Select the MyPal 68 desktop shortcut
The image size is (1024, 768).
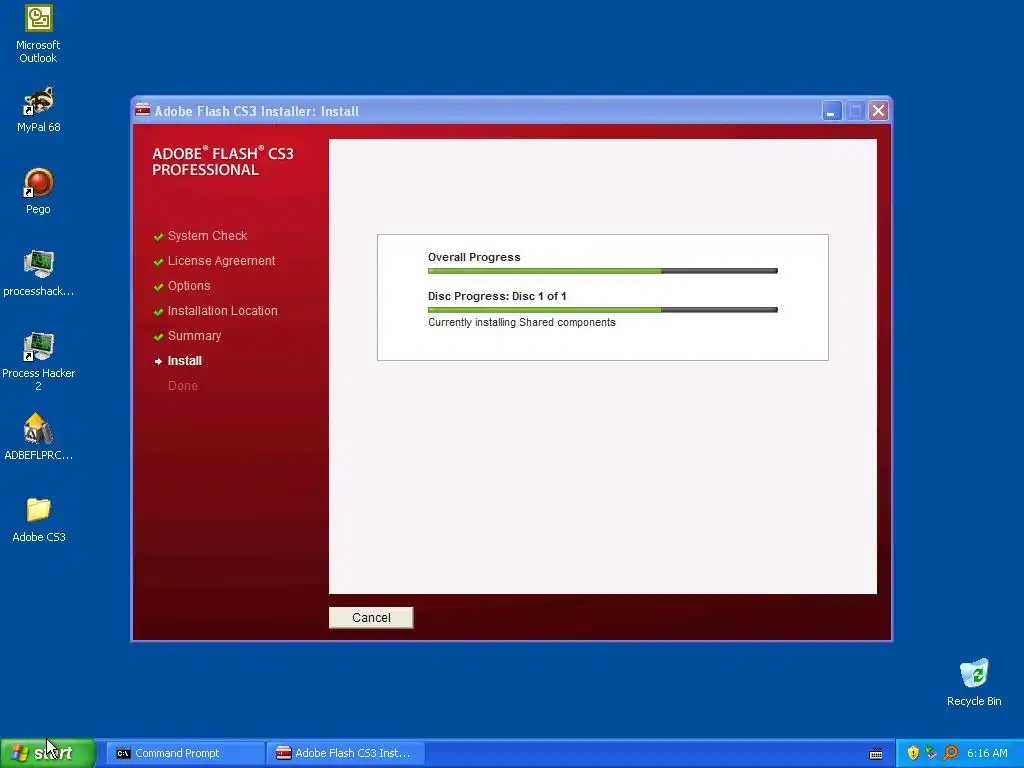[39, 110]
